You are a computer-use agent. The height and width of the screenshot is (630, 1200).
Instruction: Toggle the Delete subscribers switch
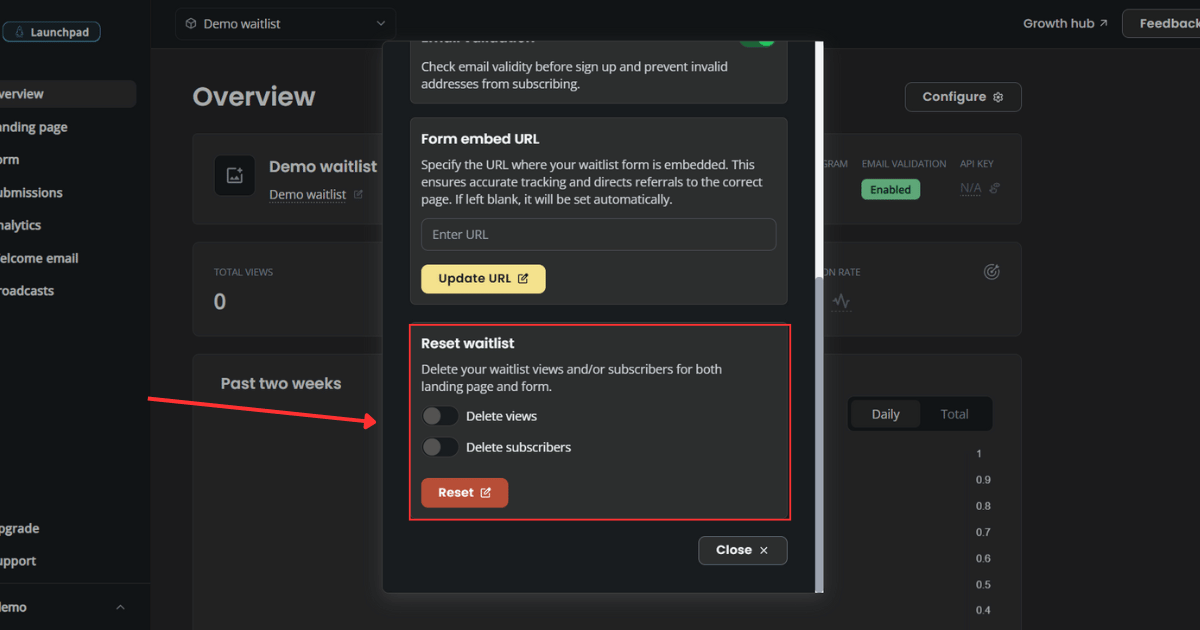(440, 447)
